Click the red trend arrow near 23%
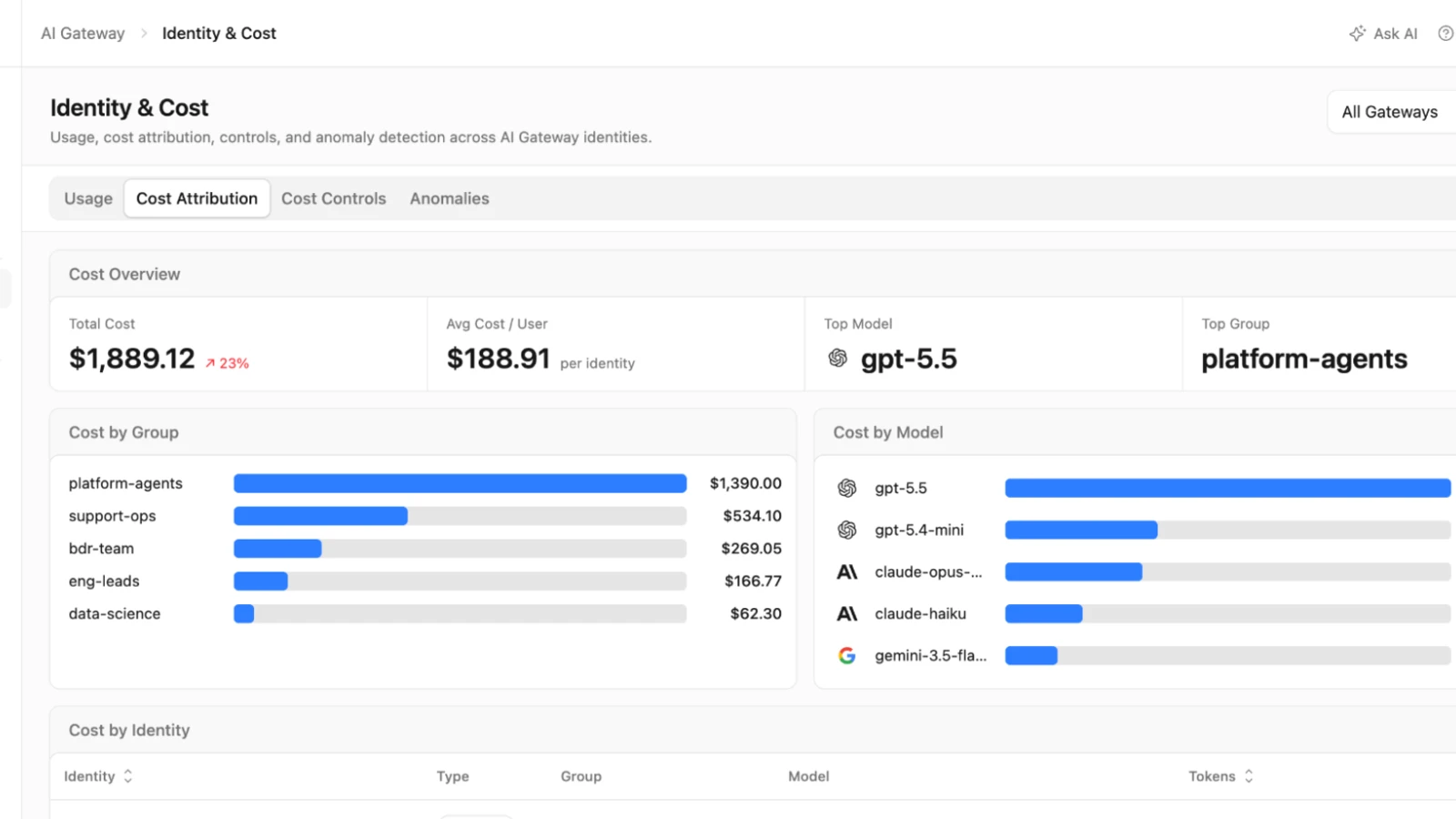This screenshot has height=819, width=1456. point(210,363)
